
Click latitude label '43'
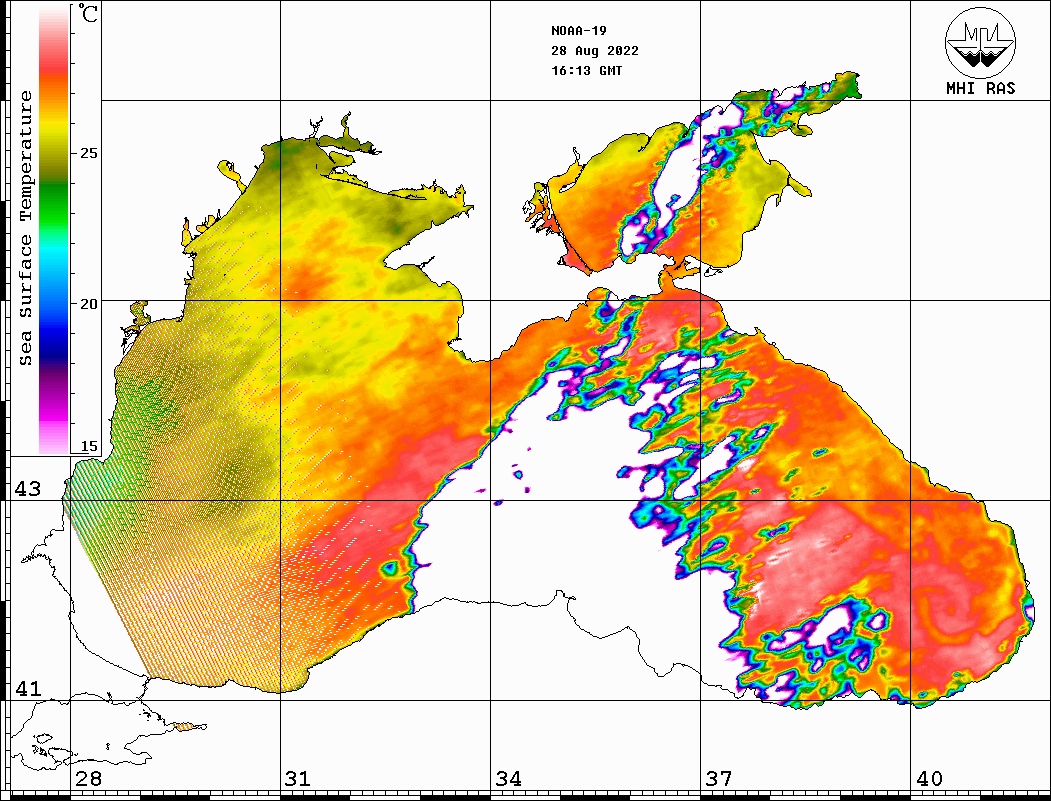click(x=27, y=489)
